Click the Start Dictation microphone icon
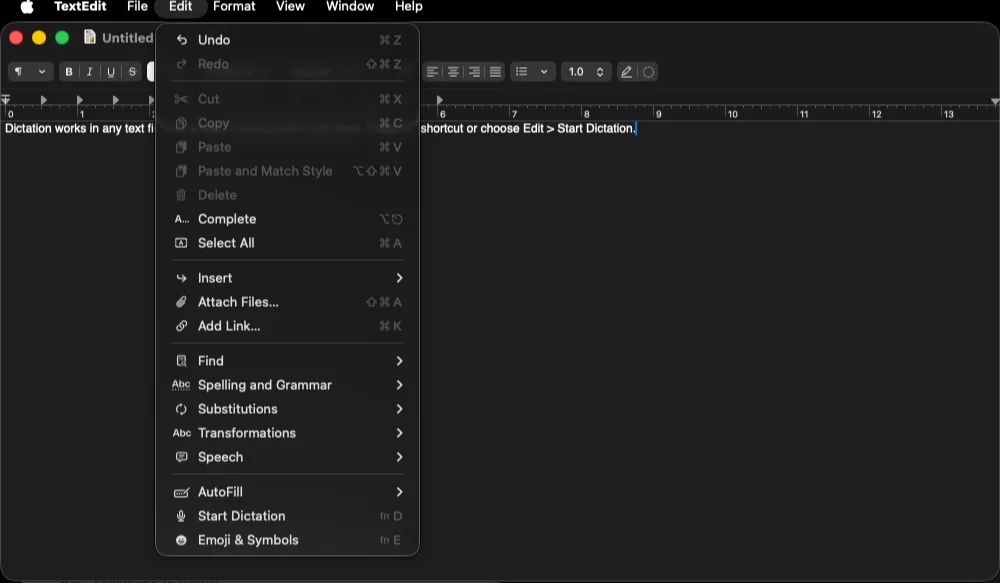 coord(181,516)
